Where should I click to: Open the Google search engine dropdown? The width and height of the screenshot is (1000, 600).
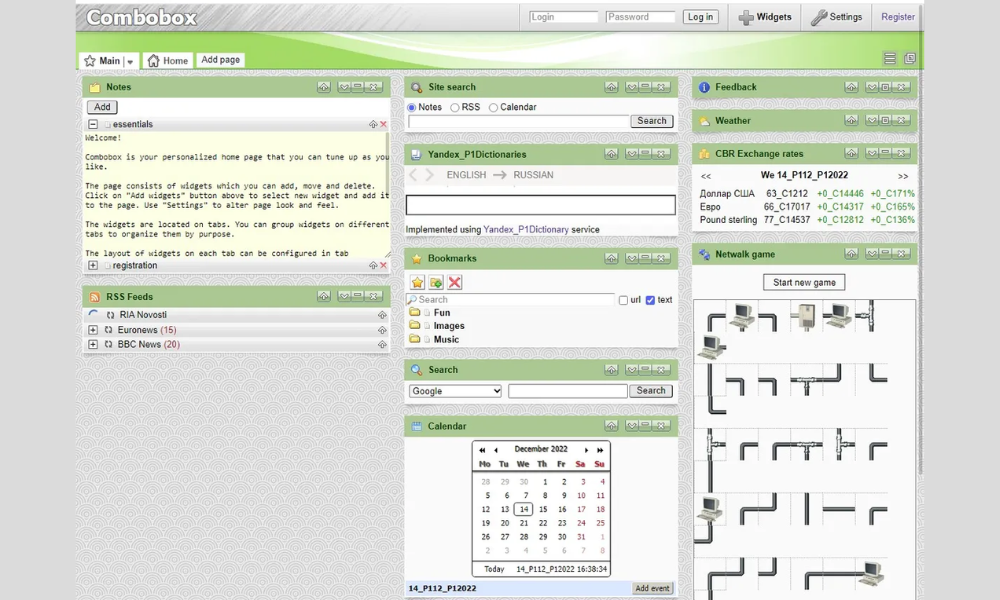(x=455, y=391)
